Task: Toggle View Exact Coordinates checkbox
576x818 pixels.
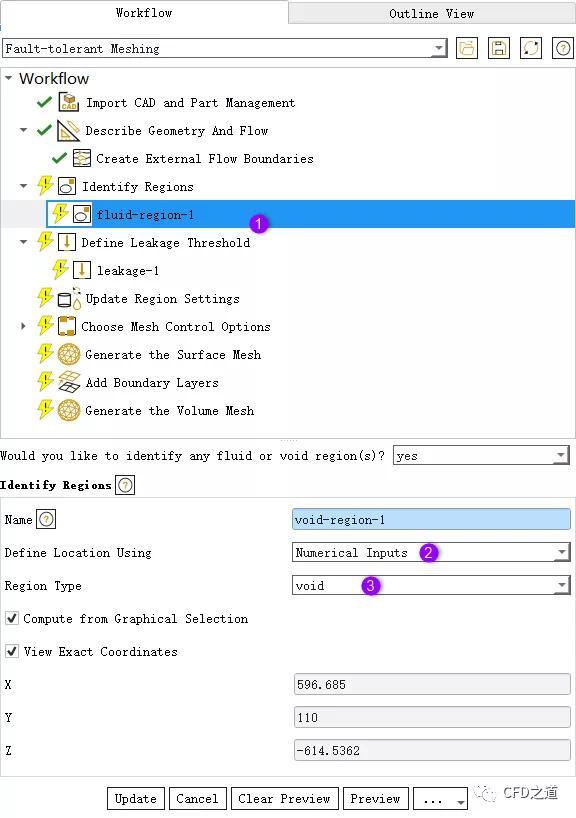Action: click(x=11, y=652)
